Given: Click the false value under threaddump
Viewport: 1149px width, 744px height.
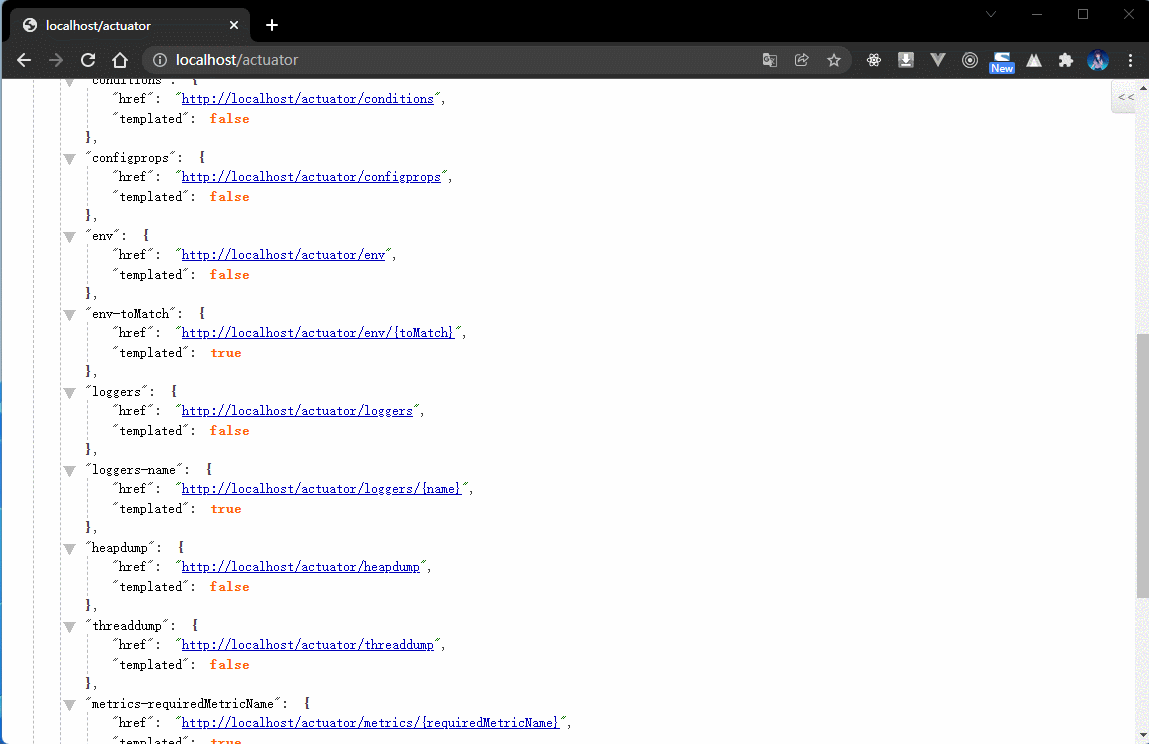Looking at the screenshot, I should click(229, 665).
